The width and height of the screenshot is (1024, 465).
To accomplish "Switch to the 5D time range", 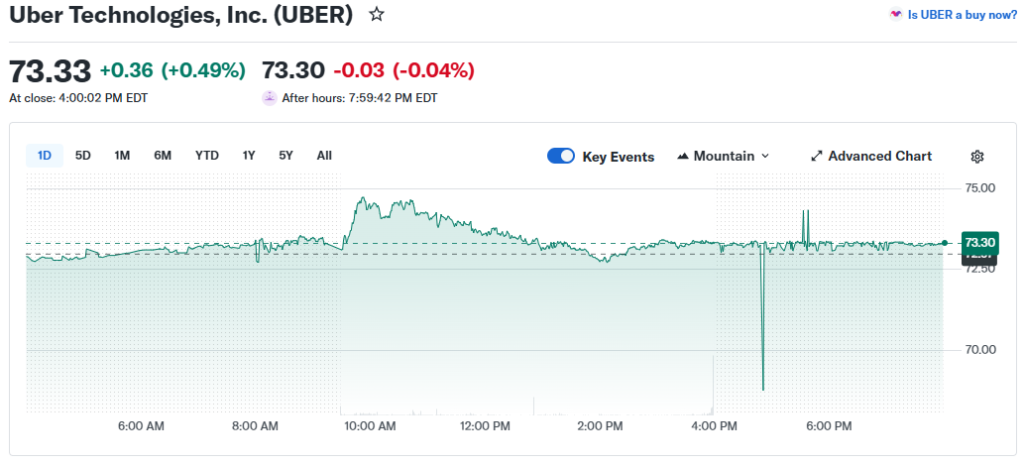I will [83, 155].
